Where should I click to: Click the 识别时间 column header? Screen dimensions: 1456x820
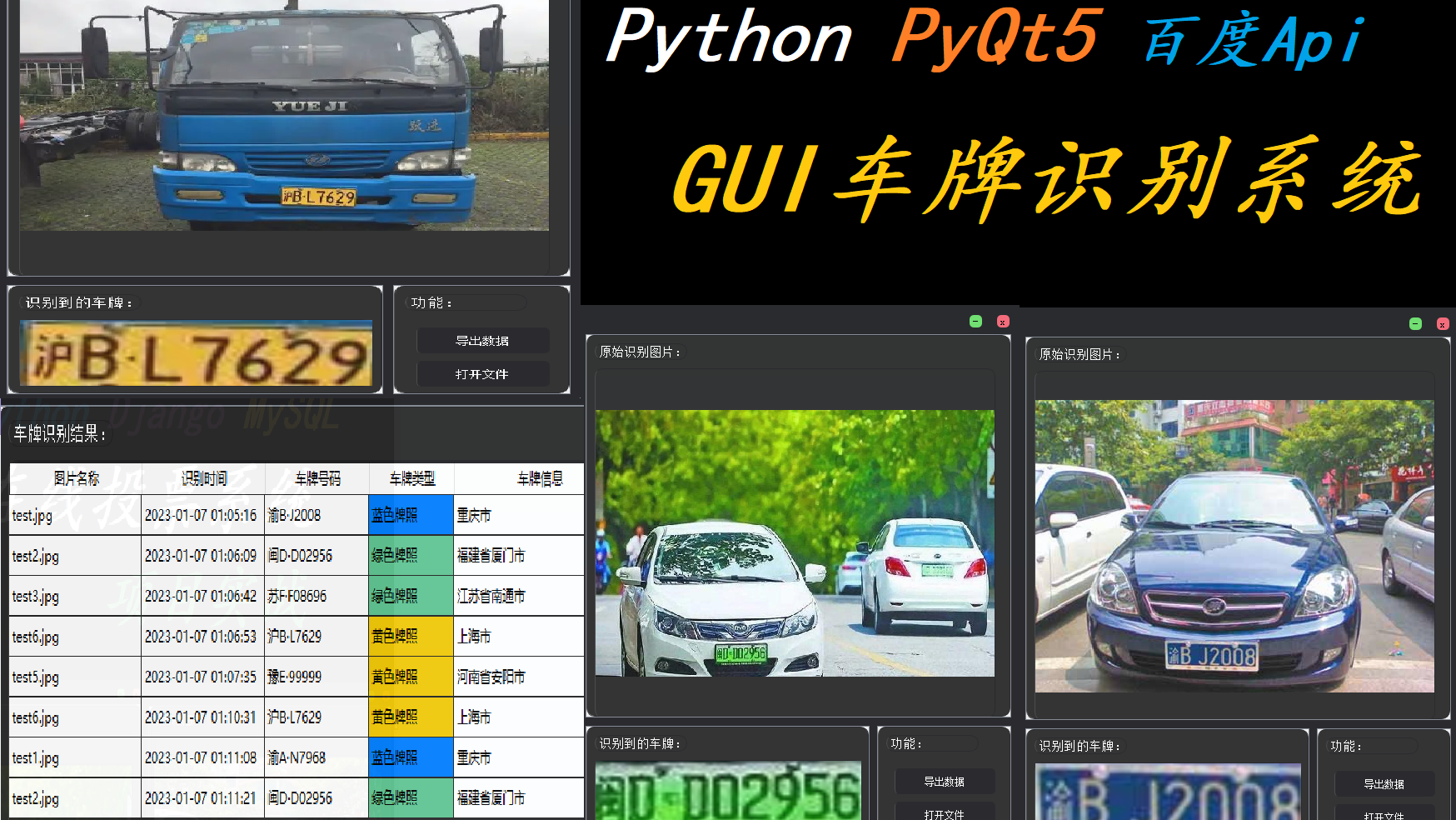[x=203, y=478]
